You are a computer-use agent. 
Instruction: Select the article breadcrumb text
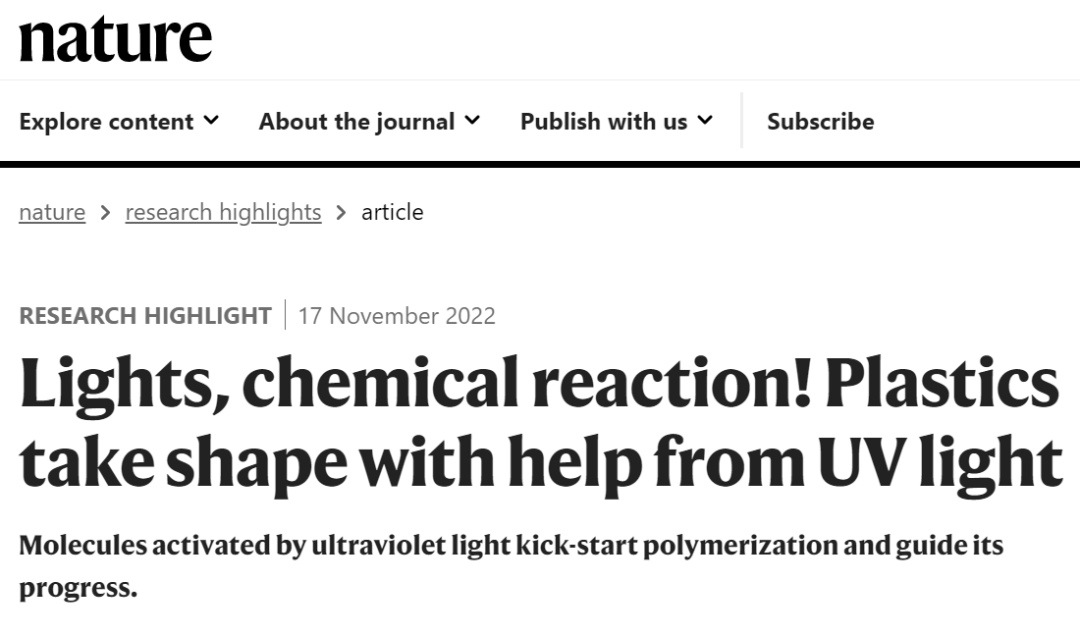point(393,212)
